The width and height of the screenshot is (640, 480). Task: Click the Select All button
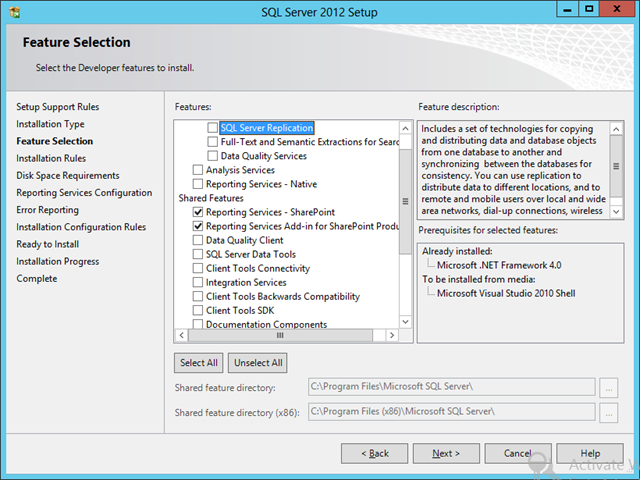pos(199,363)
